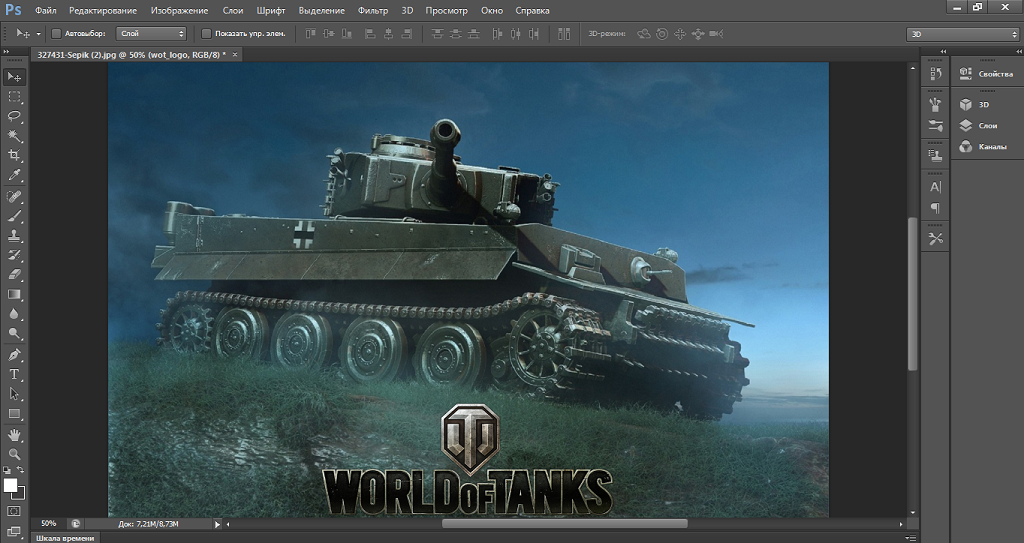Activate the 3D slide mode

pyautogui.click(x=697, y=33)
